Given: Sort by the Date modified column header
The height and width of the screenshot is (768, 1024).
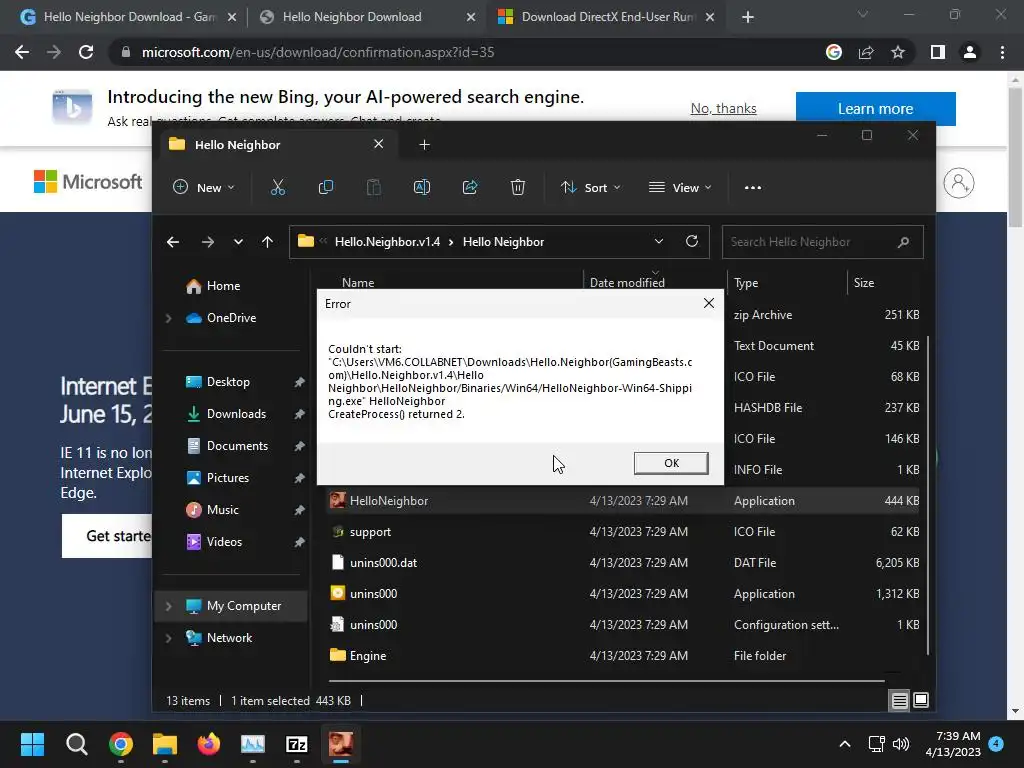Looking at the screenshot, I should (627, 282).
